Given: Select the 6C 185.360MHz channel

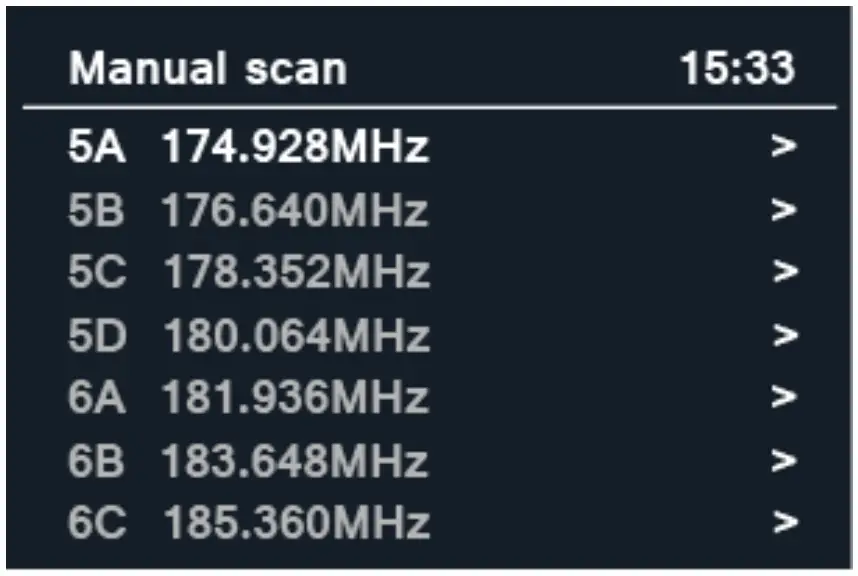Looking at the screenshot, I should 300,520.
